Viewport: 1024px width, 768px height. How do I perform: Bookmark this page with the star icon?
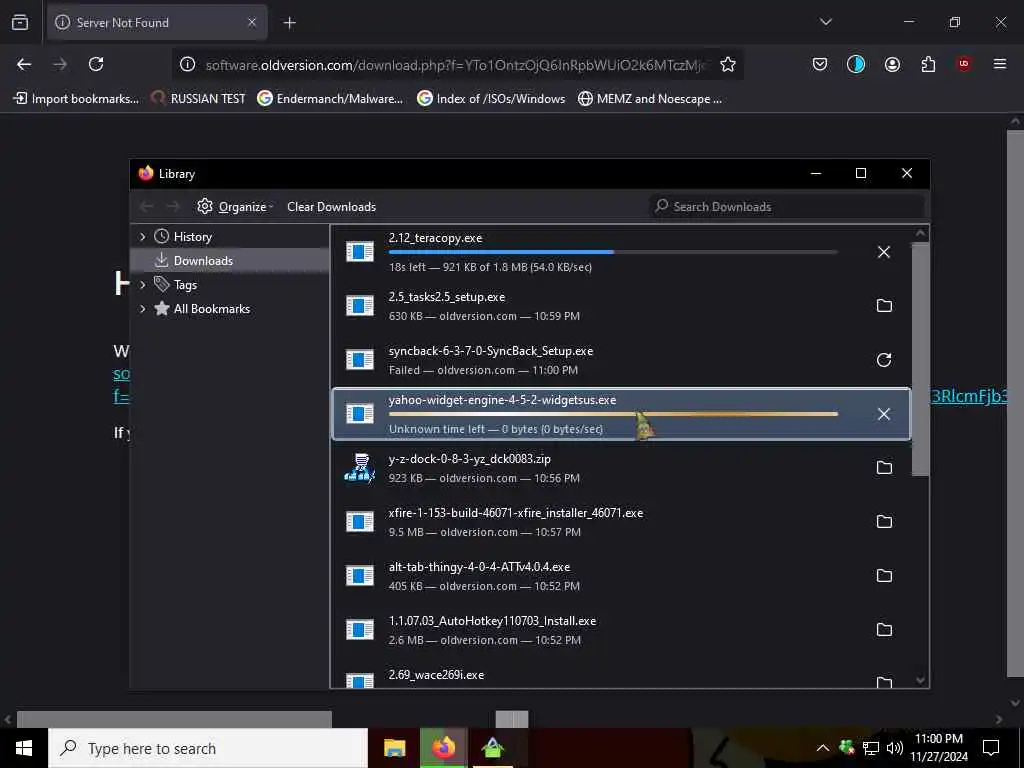(x=728, y=64)
